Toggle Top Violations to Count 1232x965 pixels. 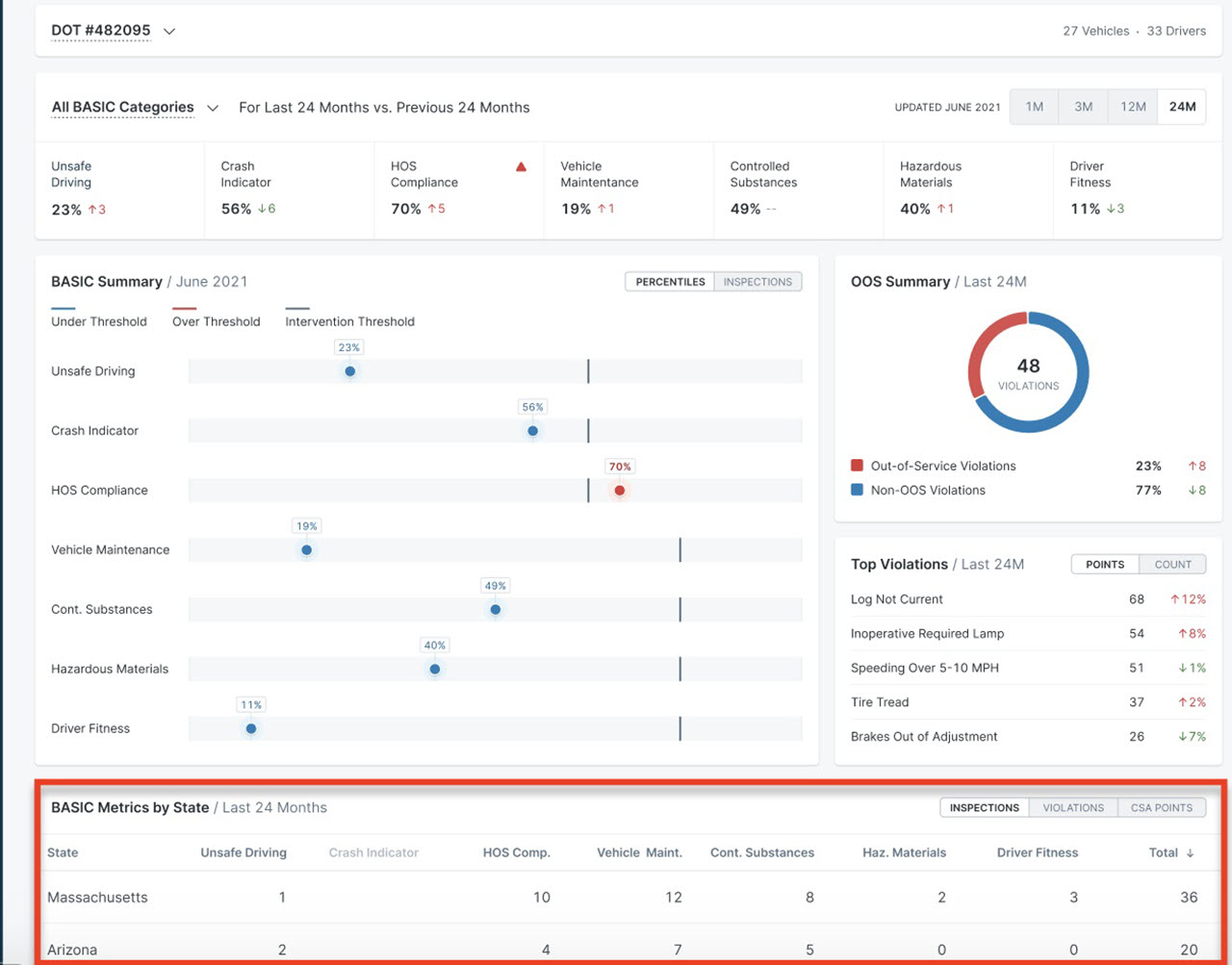point(1172,565)
